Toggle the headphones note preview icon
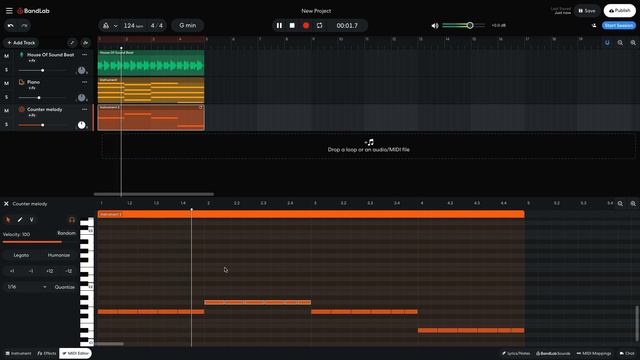640x360 pixels. click(x=72, y=220)
